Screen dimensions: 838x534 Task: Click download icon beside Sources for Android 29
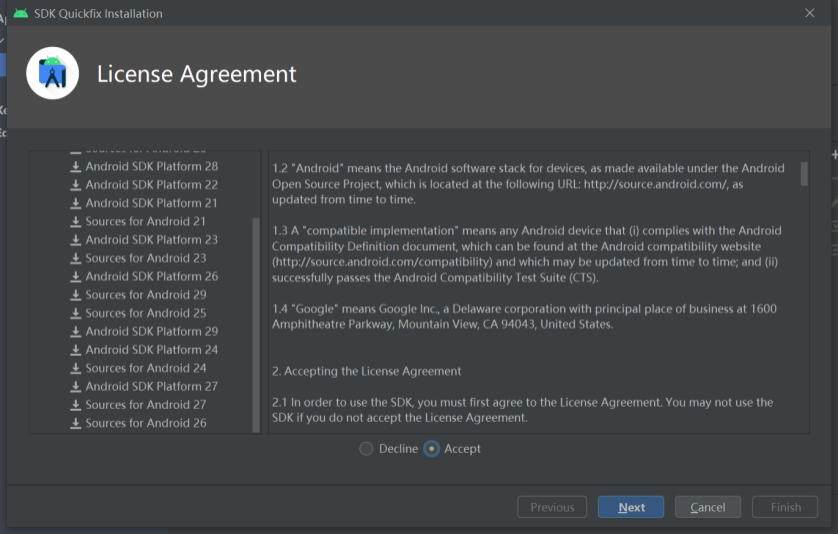click(75, 295)
